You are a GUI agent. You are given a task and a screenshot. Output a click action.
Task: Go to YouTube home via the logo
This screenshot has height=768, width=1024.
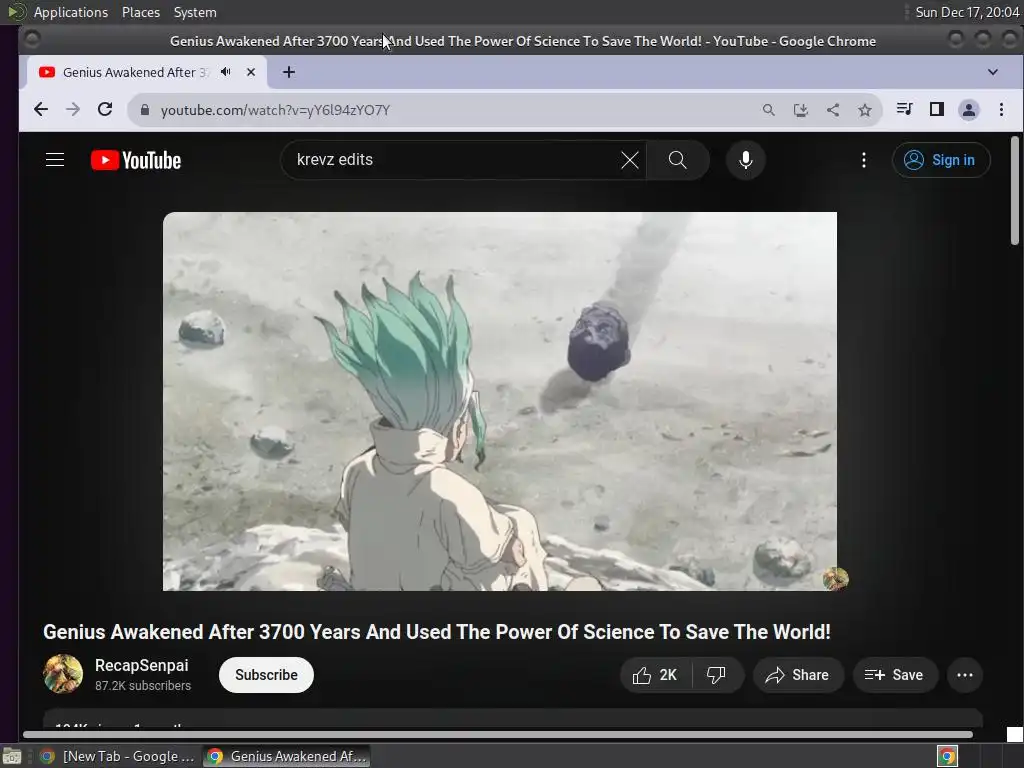[x=136, y=160]
